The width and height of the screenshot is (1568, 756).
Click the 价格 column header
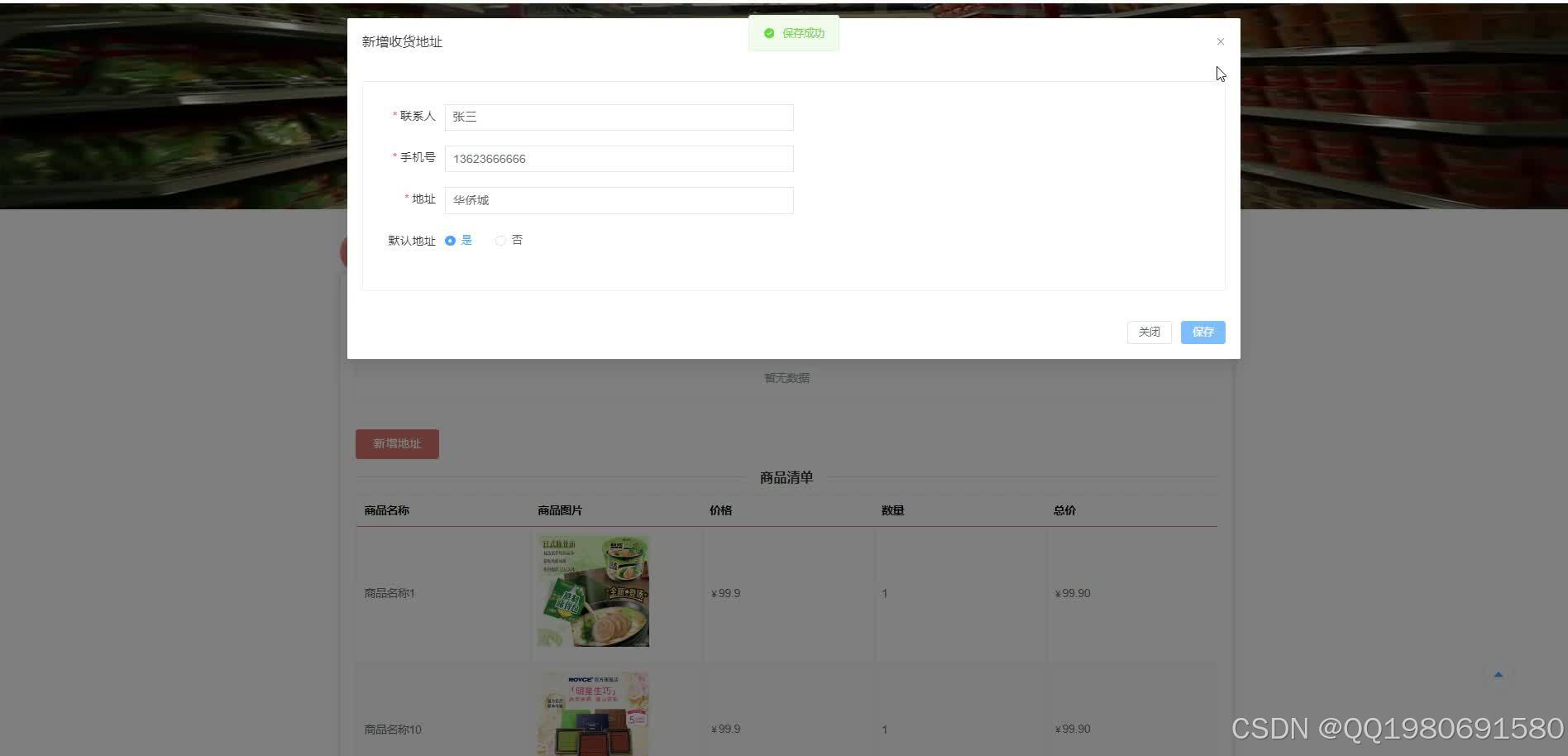pos(720,510)
